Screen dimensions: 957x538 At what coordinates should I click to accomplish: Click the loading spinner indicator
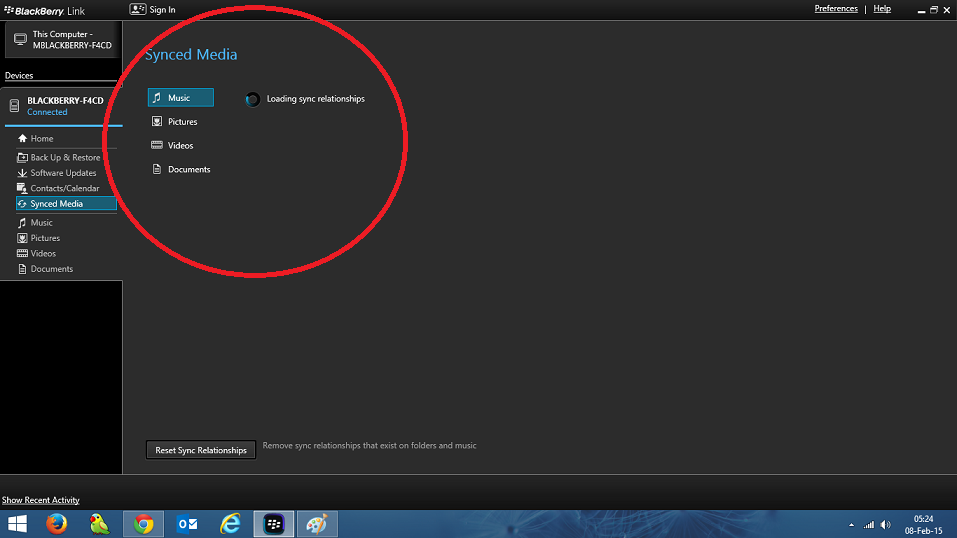pyautogui.click(x=253, y=100)
